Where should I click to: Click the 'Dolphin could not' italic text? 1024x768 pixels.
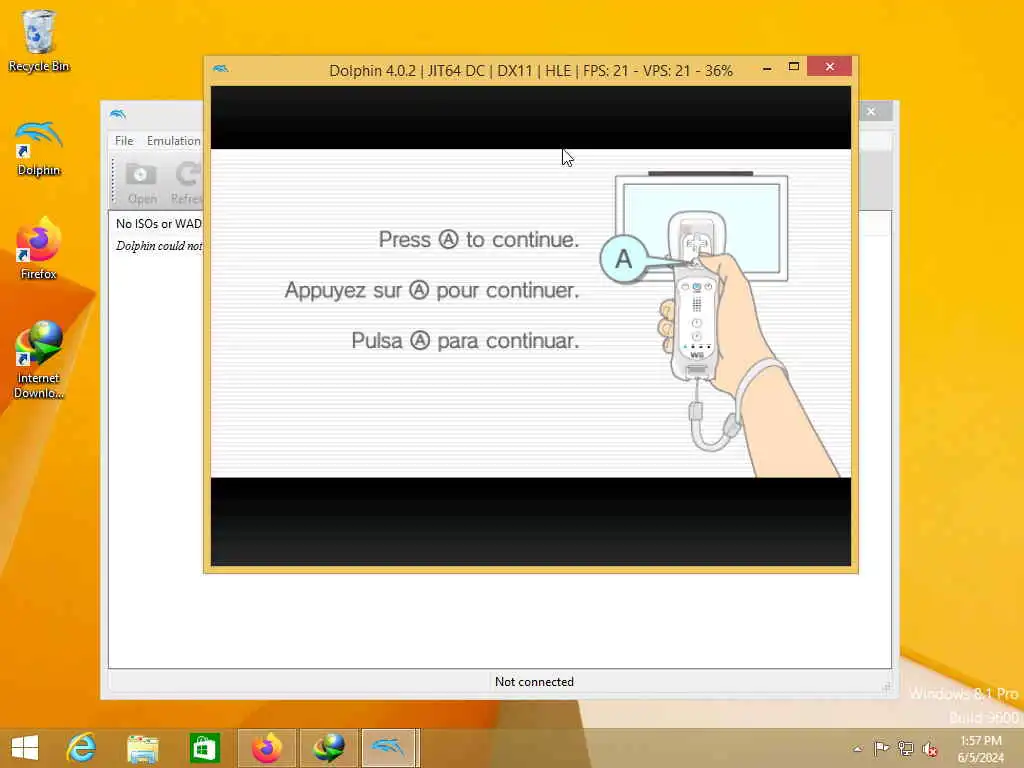click(159, 246)
